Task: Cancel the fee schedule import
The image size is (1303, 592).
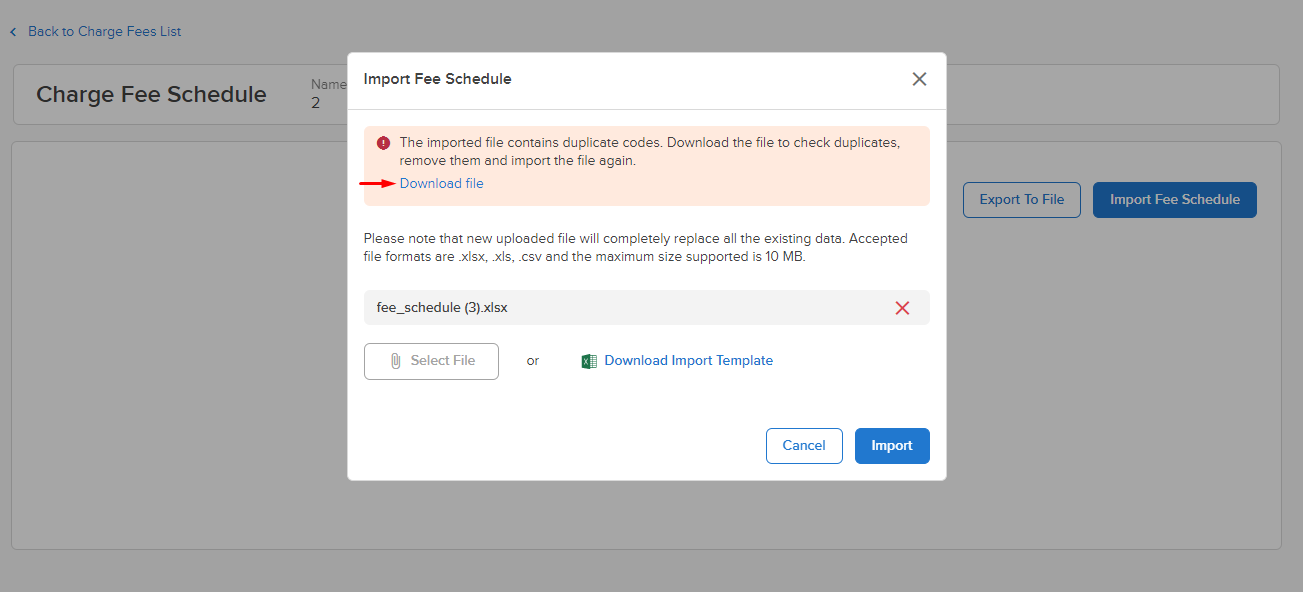Action: point(804,445)
